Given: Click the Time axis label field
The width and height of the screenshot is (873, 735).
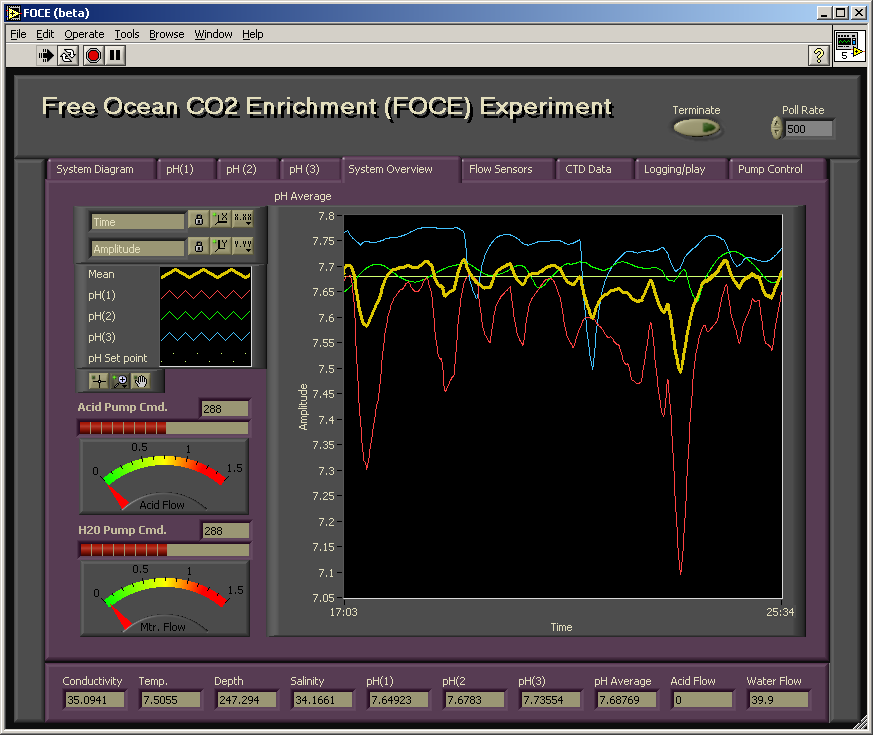Looking at the screenshot, I should [137, 222].
